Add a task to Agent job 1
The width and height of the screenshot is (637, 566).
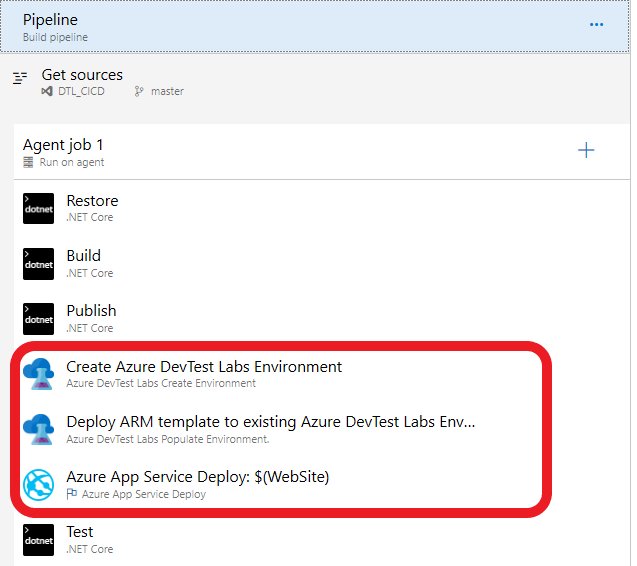[x=586, y=150]
